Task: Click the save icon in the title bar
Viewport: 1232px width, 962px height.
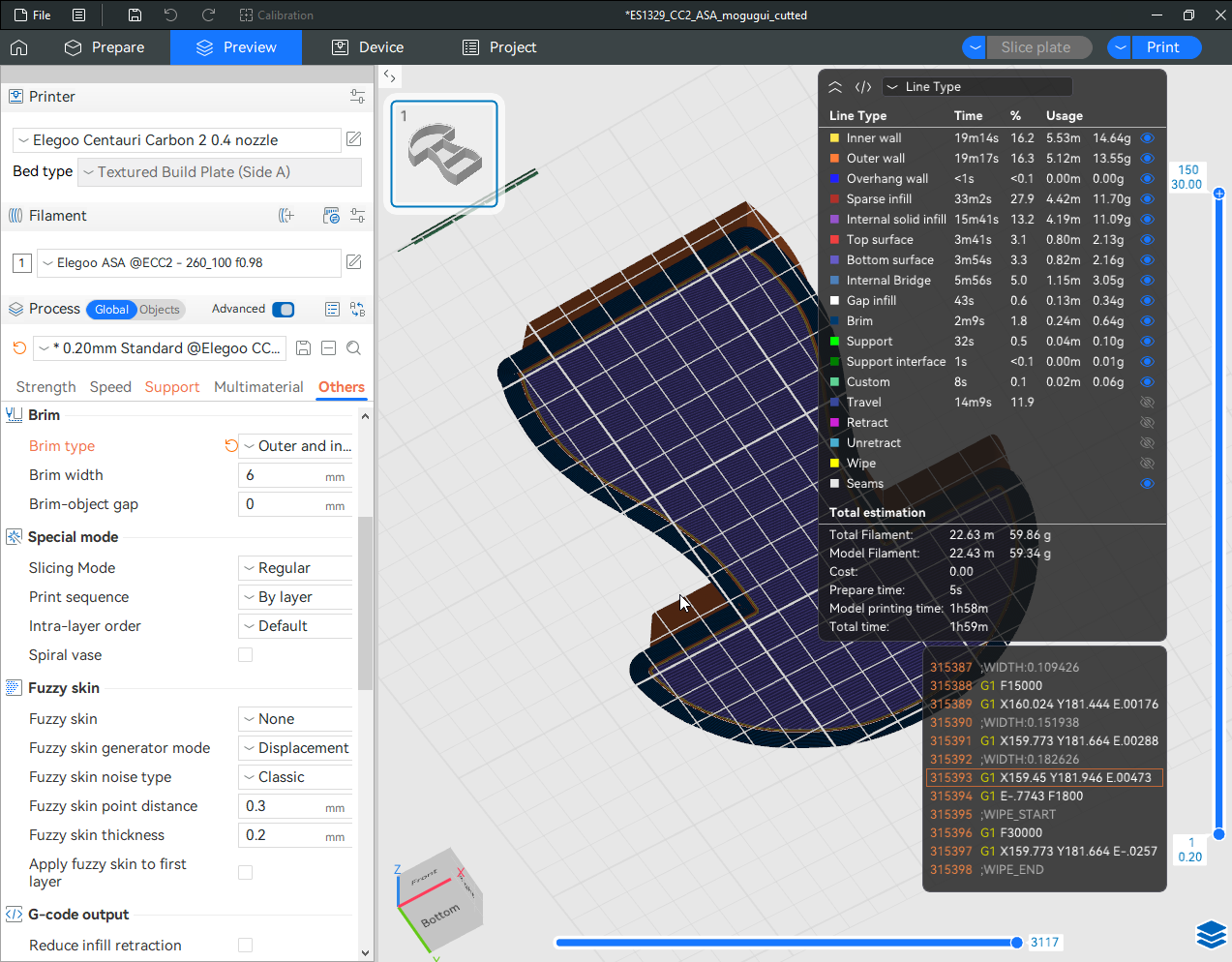Action: (135, 15)
